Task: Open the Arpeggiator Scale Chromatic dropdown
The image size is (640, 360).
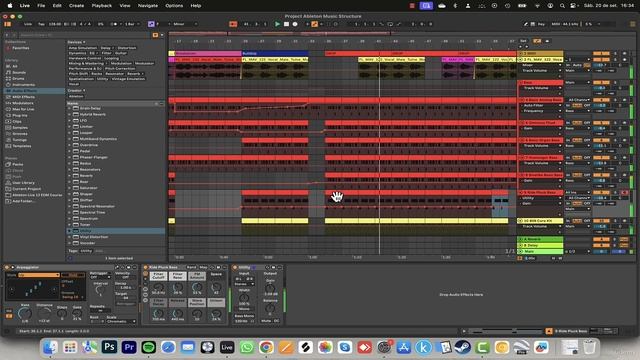Action: click(x=120, y=322)
